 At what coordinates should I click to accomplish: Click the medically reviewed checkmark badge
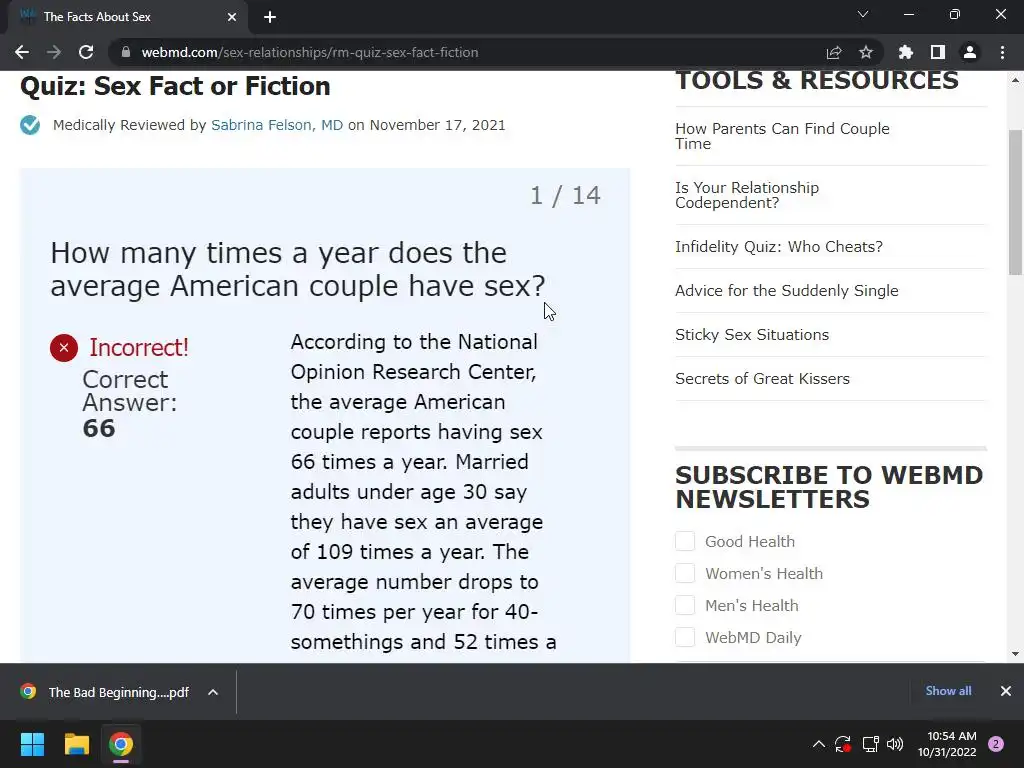tap(30, 125)
